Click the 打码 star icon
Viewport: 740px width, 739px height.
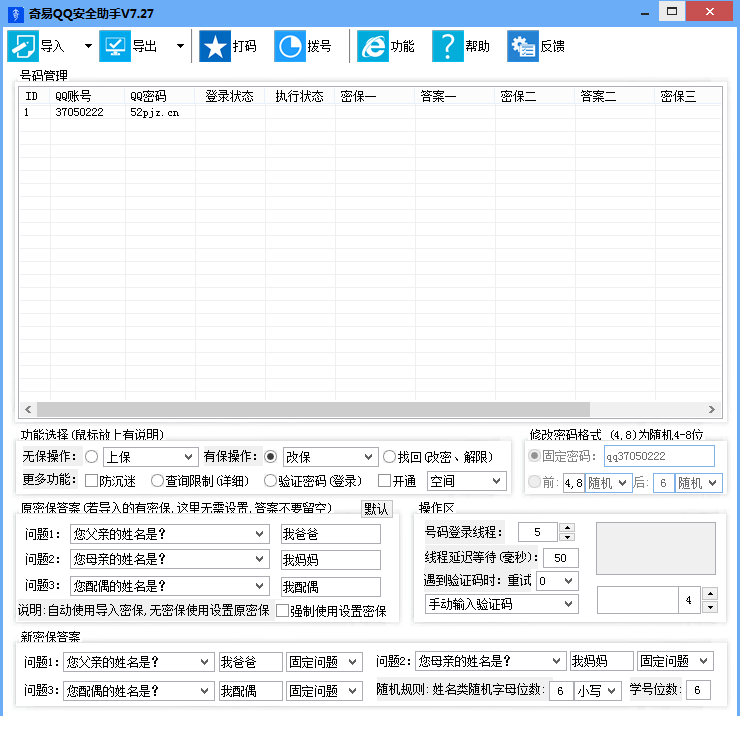(x=215, y=46)
